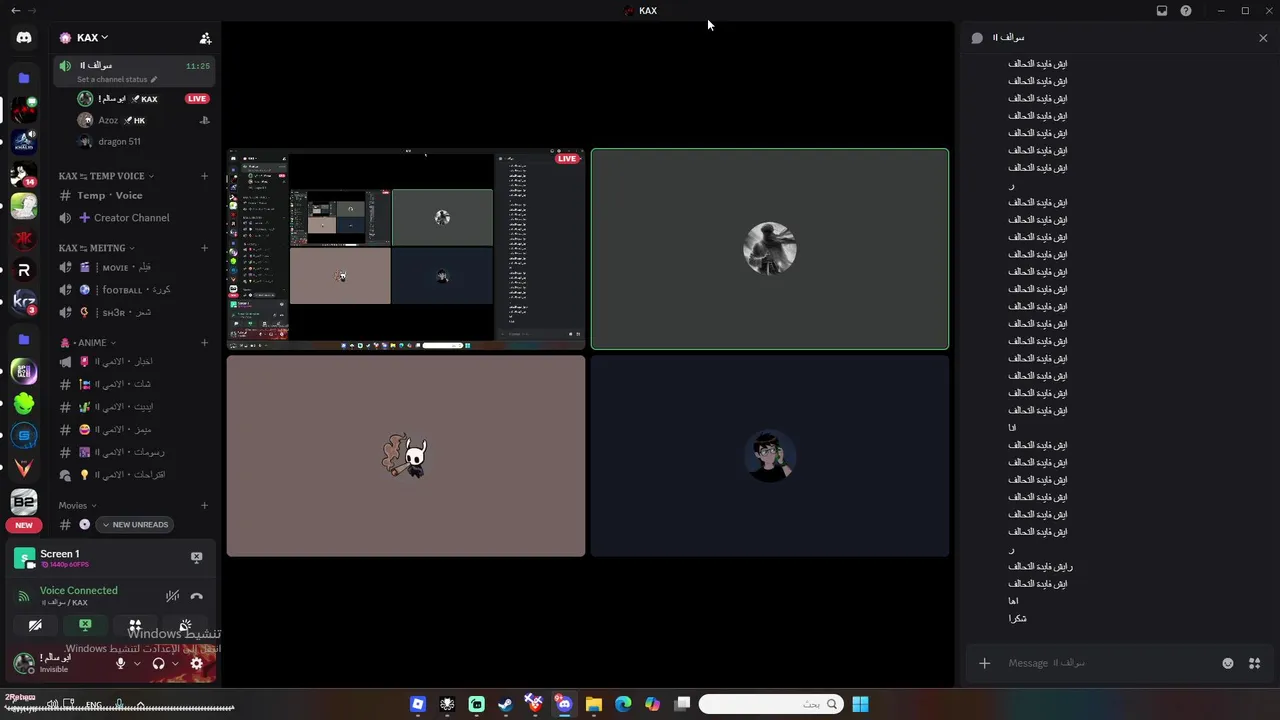Go back with the title bar arrow
This screenshot has width=1280, height=720.
(15, 11)
